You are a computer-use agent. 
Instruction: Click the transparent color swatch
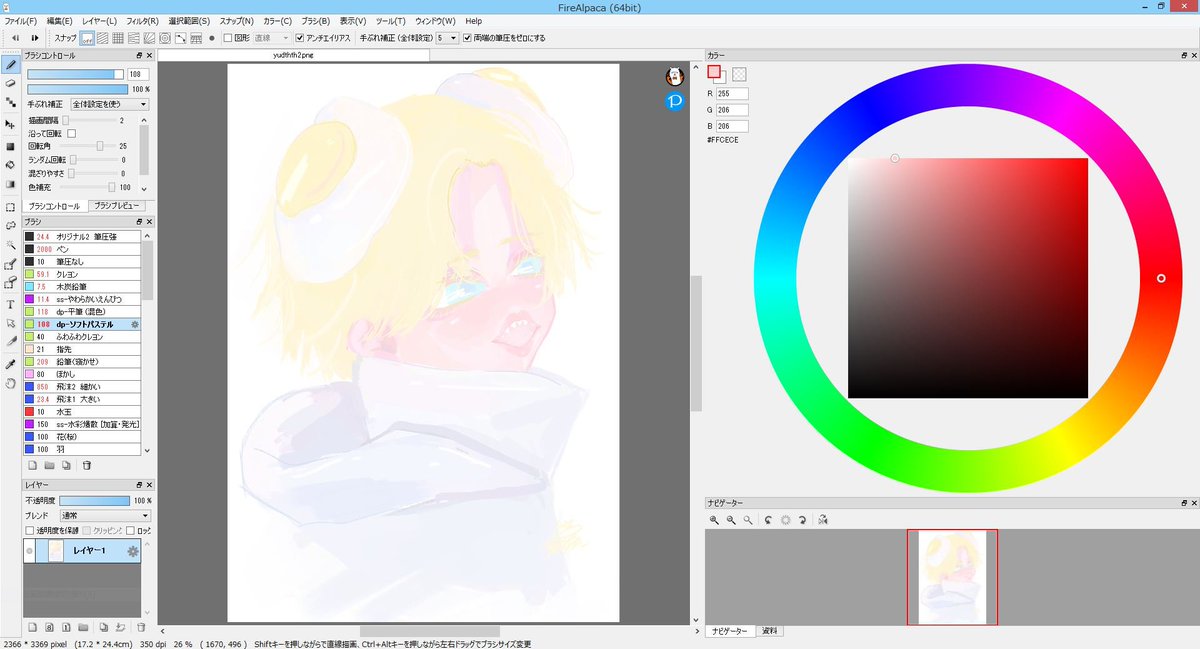[740, 74]
